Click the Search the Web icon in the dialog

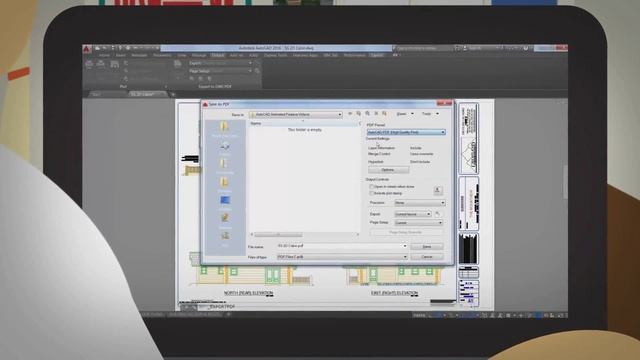[x=367, y=114]
